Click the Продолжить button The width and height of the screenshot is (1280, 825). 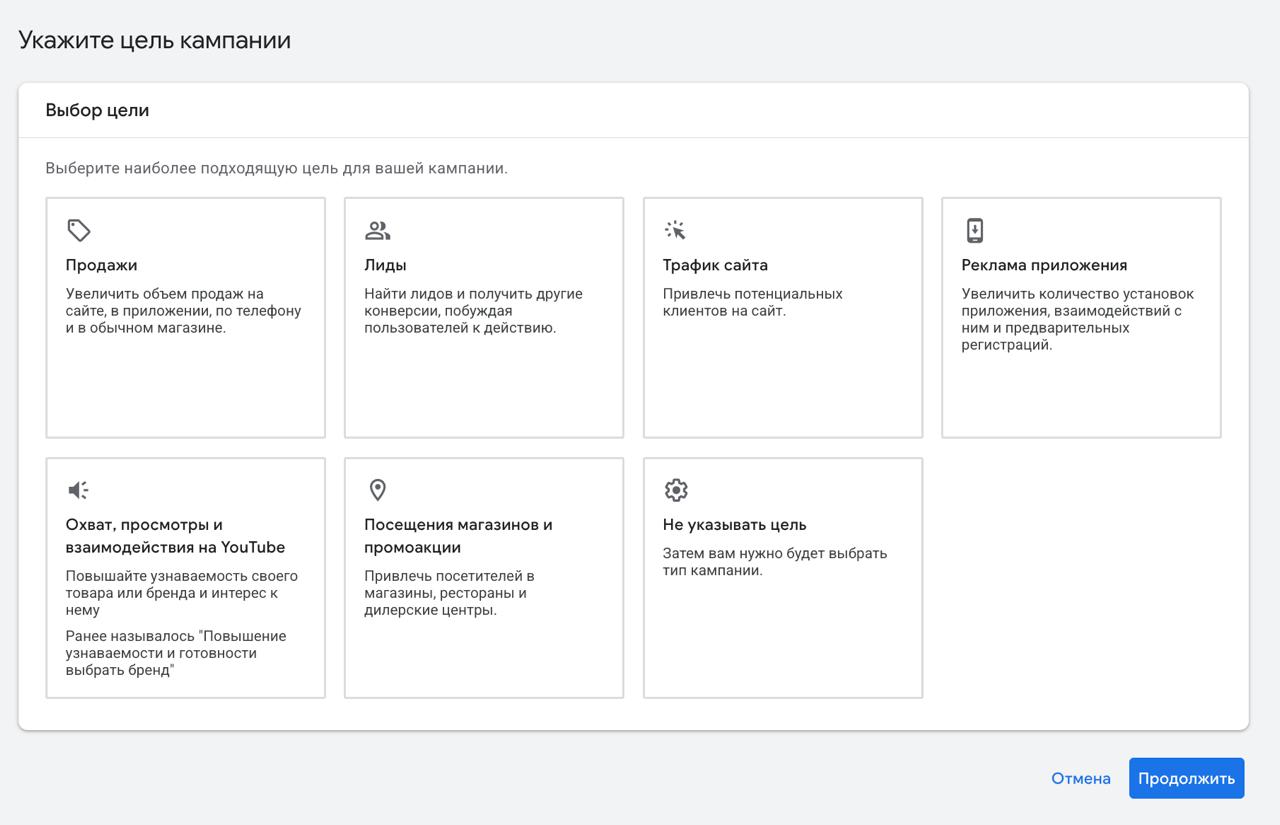coord(1186,778)
